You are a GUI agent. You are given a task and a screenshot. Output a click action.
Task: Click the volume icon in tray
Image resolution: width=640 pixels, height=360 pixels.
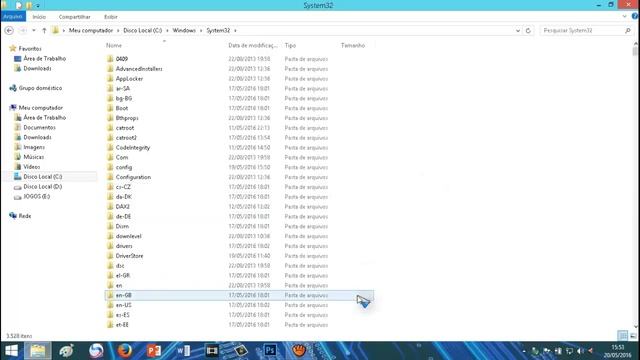point(580,351)
